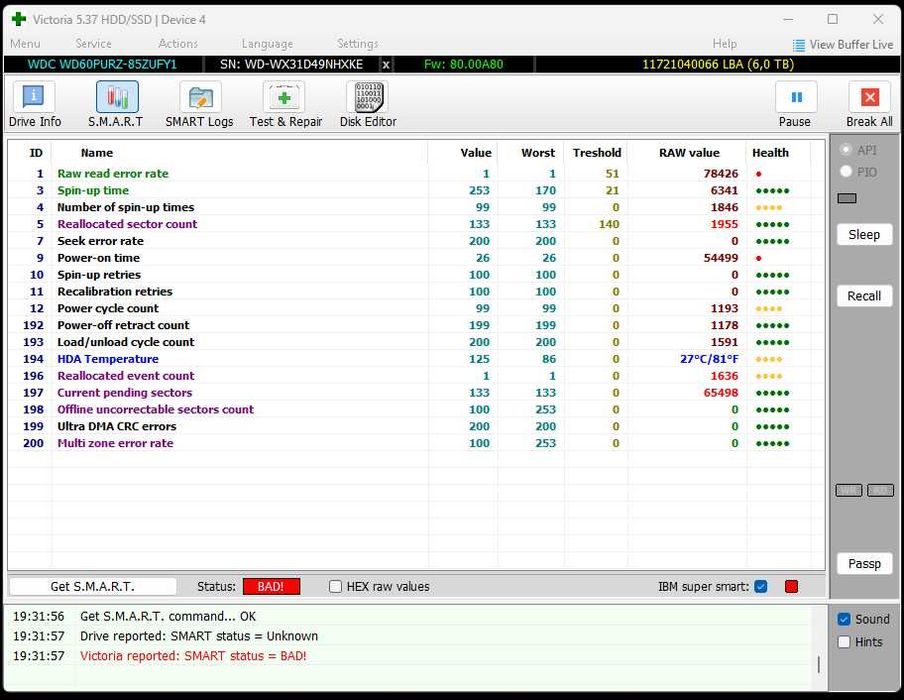904x700 pixels.
Task: Click the raw value 78426
Action: [721, 174]
